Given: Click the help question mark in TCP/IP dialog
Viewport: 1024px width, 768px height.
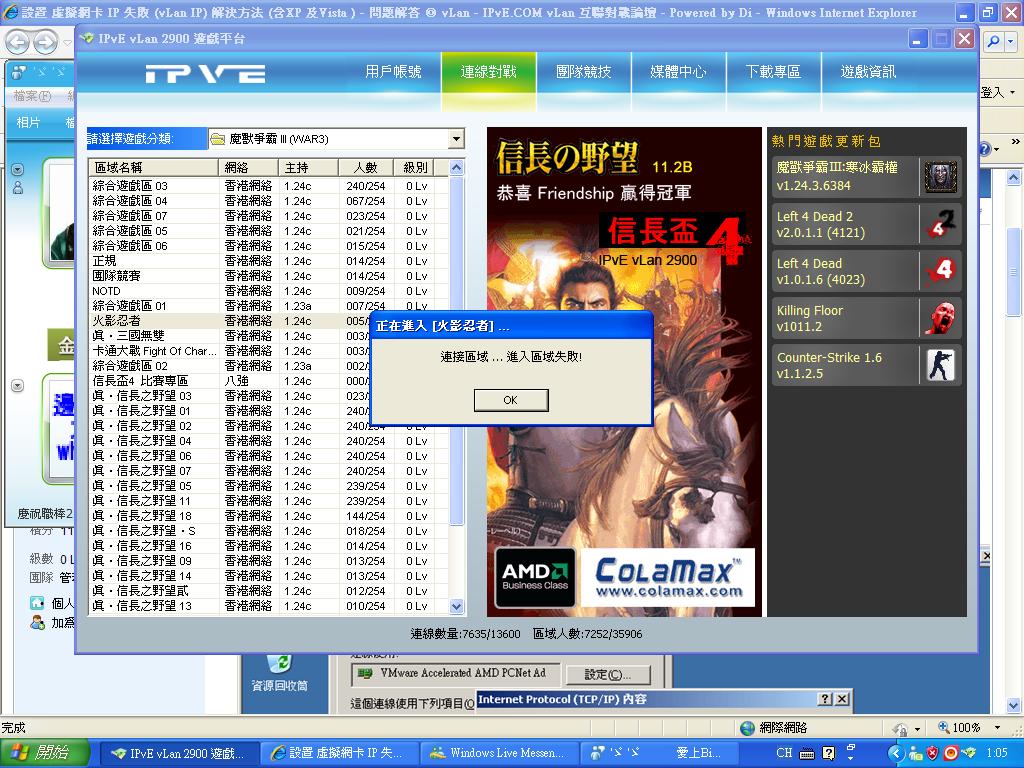Looking at the screenshot, I should click(x=825, y=699).
